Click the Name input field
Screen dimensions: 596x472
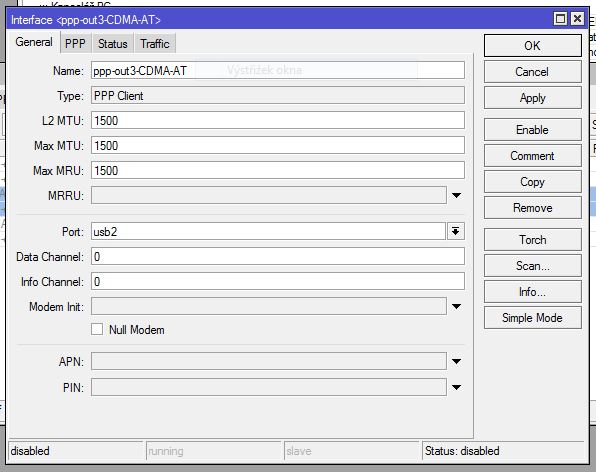[277, 70]
